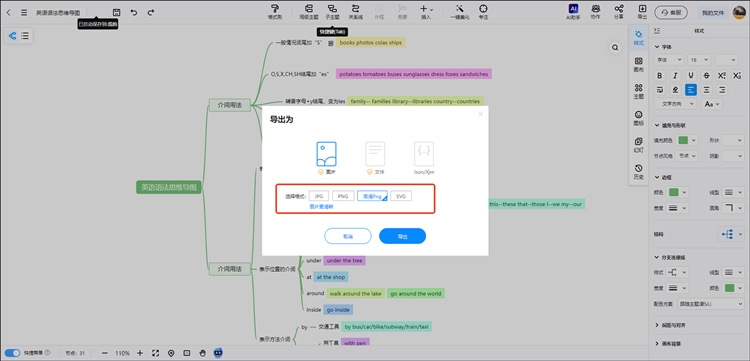Screen dimensions: 750x361
Task: Click the save disk icon
Action: click(x=116, y=12)
